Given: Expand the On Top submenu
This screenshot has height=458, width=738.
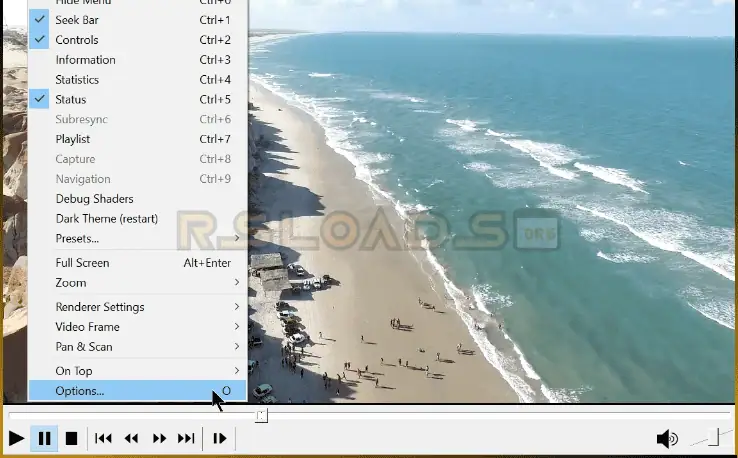Looking at the screenshot, I should tap(137, 371).
